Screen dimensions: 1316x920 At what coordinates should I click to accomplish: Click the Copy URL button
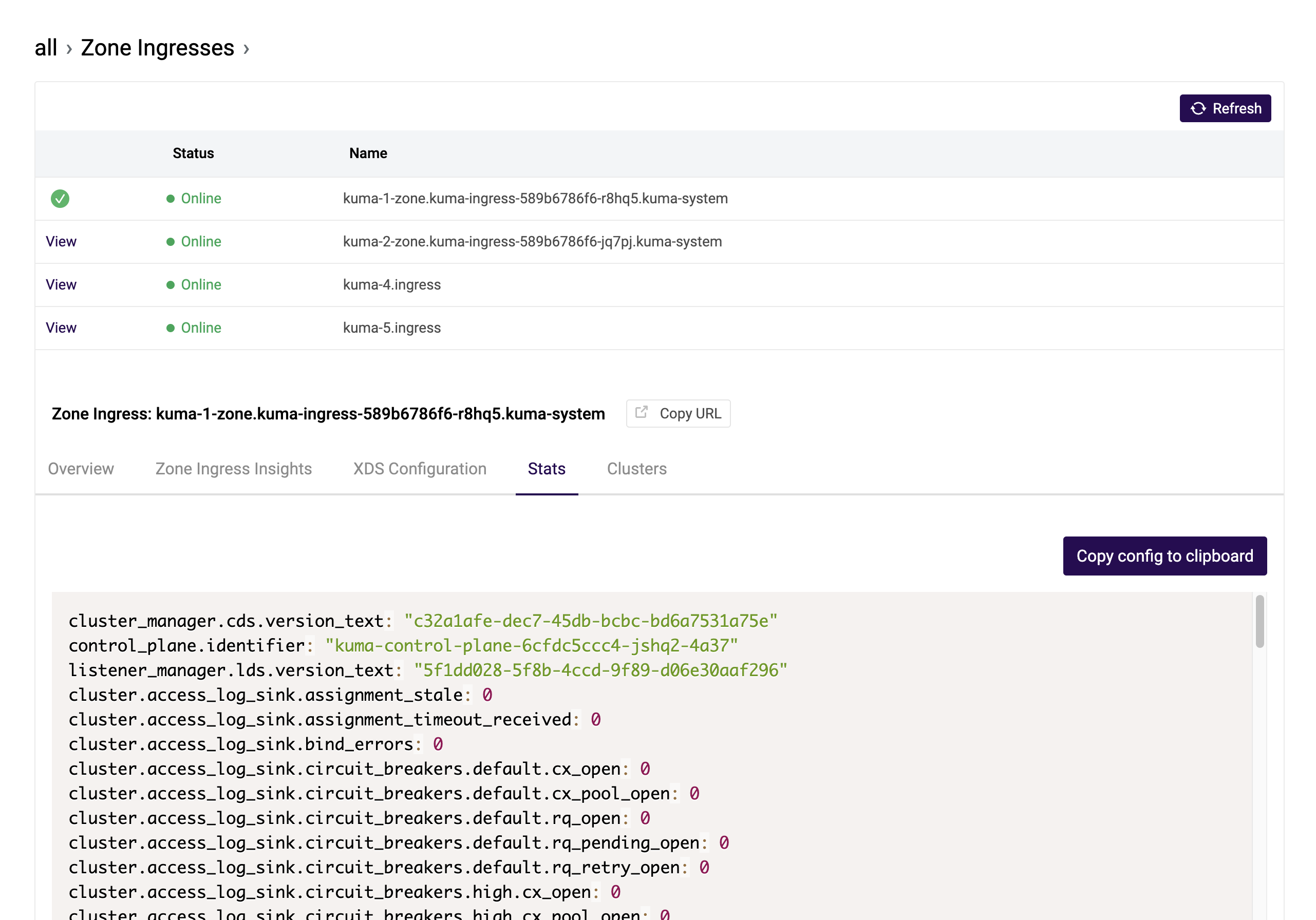679,413
